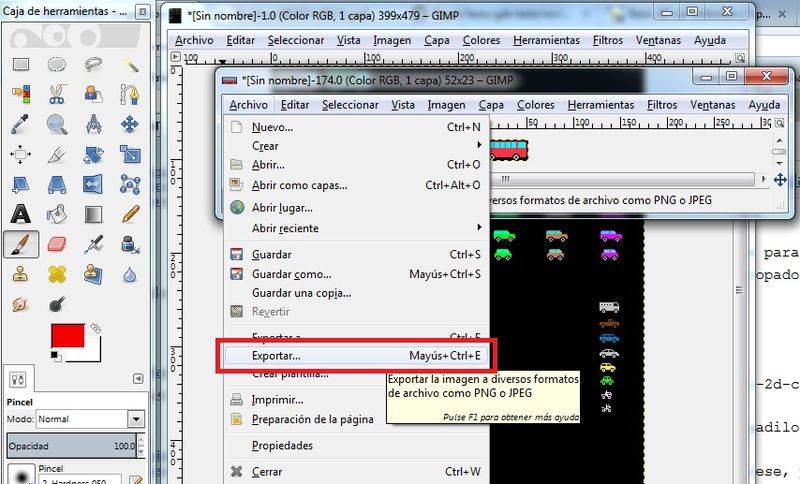
Task: Select the Alignment tool
Action: pos(21,154)
